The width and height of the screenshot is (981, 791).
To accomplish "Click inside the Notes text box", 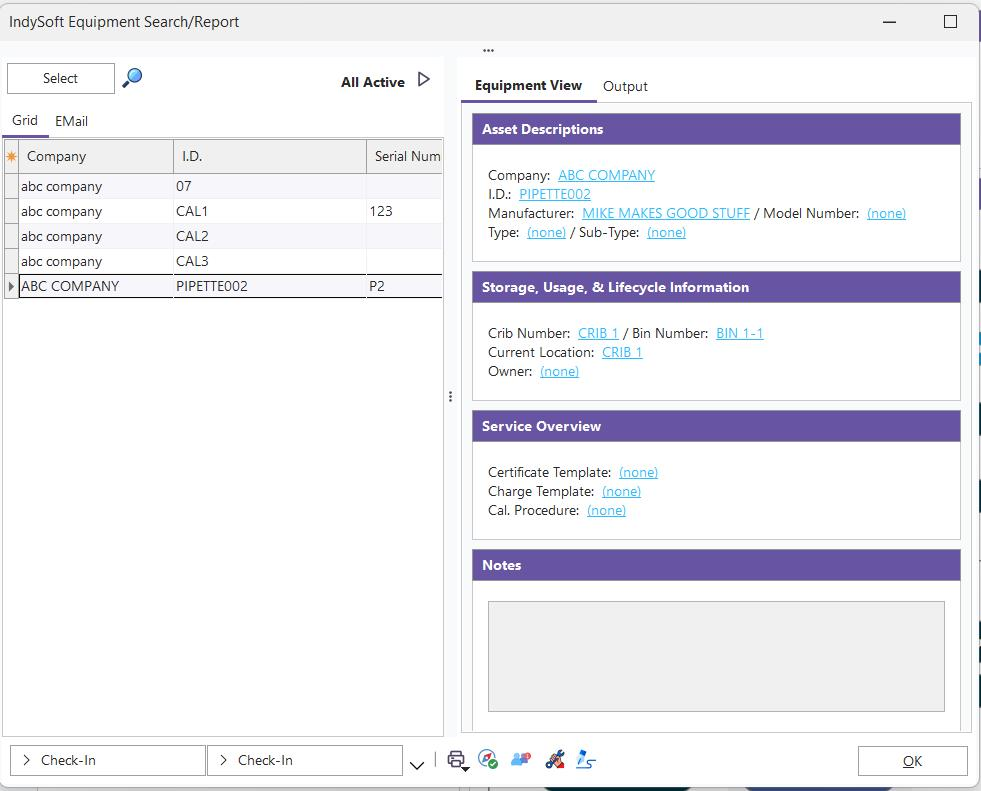I will pos(715,656).
